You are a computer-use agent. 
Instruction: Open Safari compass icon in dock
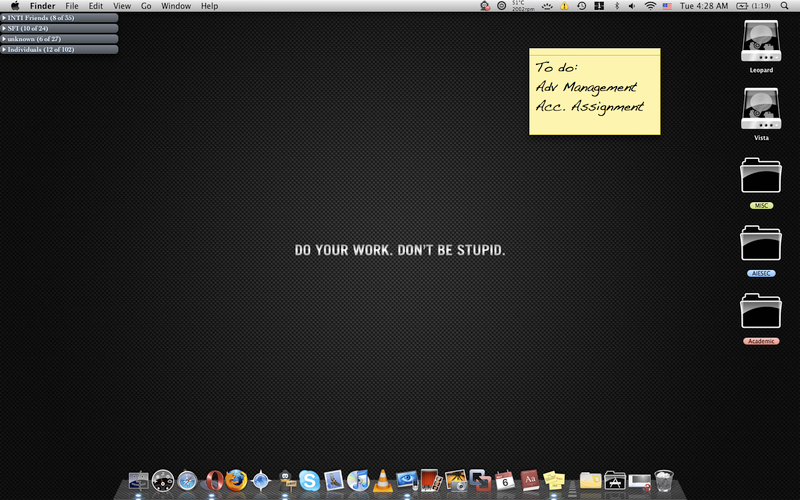tap(188, 481)
